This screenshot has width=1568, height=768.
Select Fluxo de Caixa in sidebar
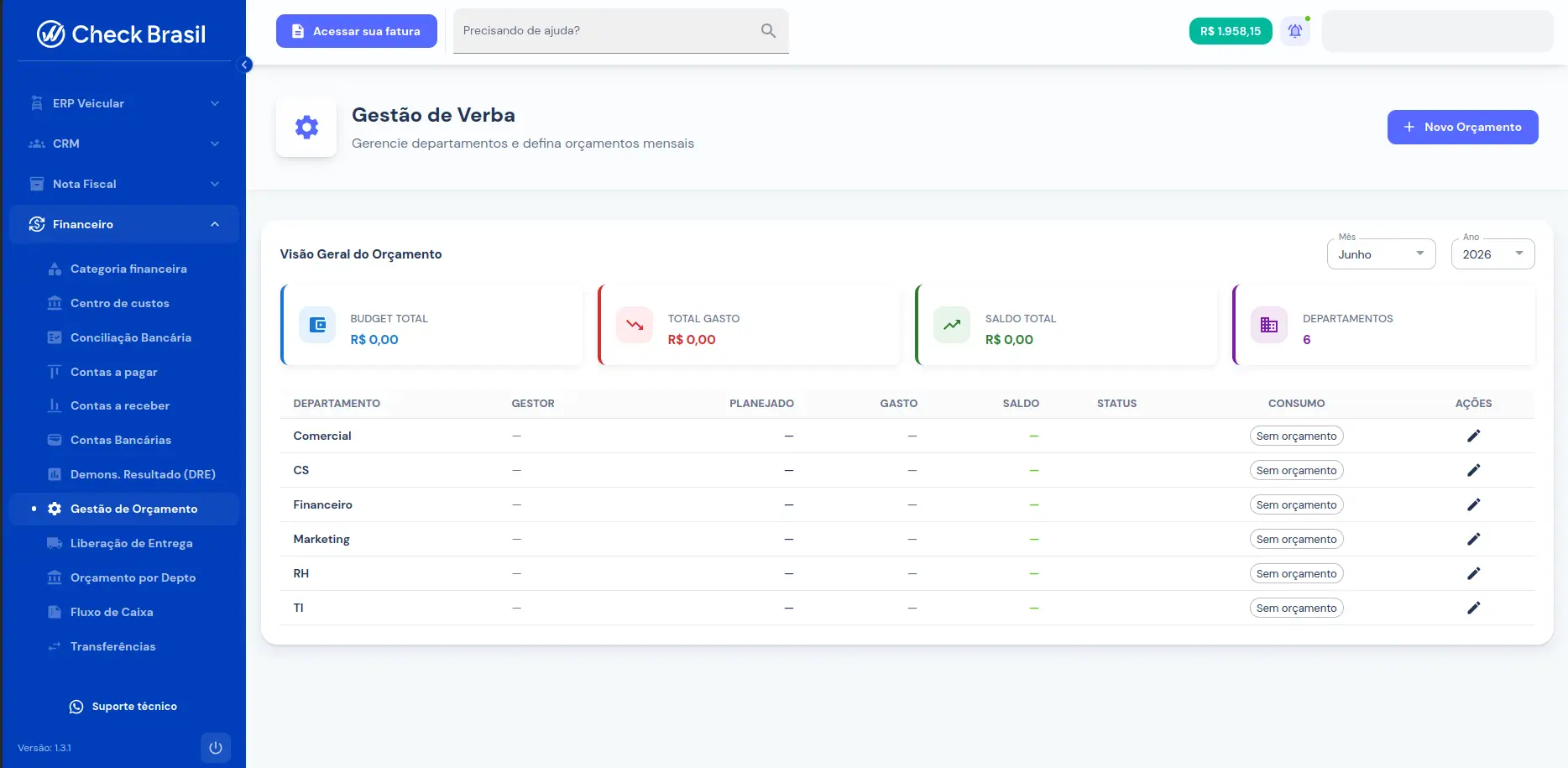(x=124, y=612)
